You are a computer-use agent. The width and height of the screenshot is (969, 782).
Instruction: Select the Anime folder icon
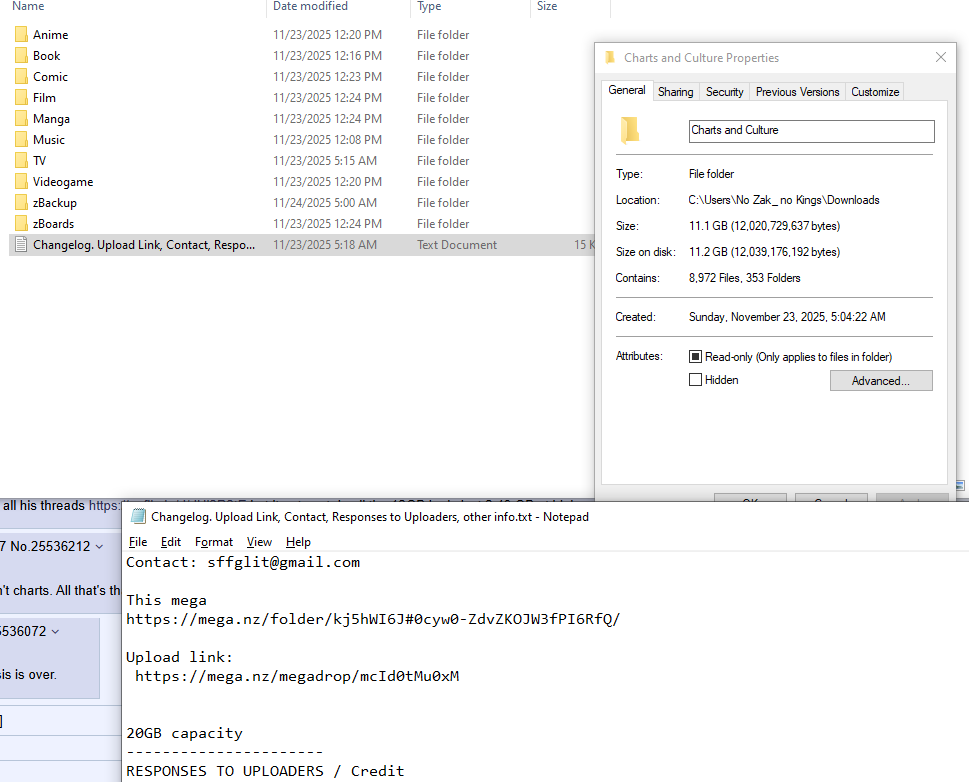[x=21, y=35]
